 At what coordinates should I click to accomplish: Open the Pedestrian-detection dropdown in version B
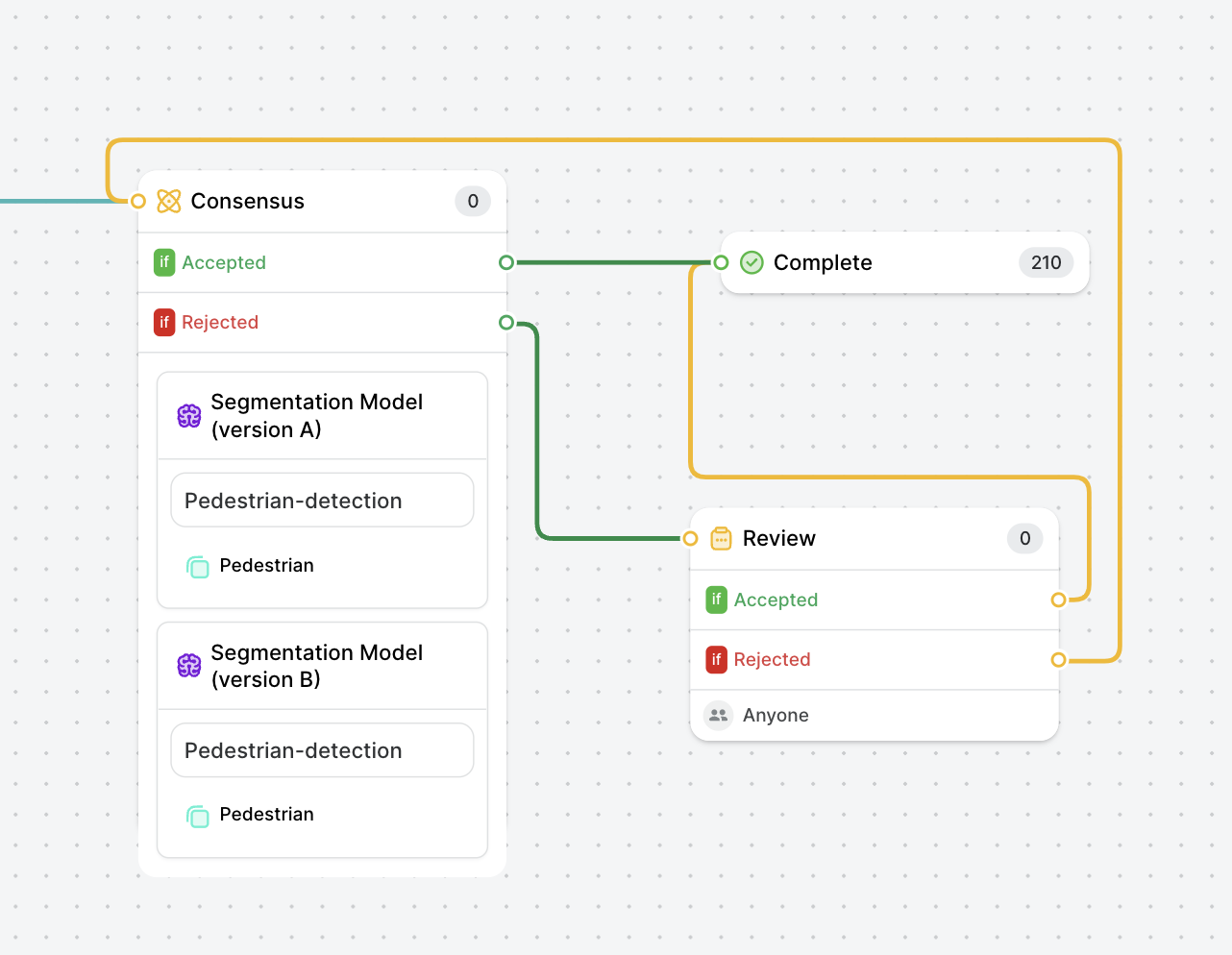coord(322,749)
